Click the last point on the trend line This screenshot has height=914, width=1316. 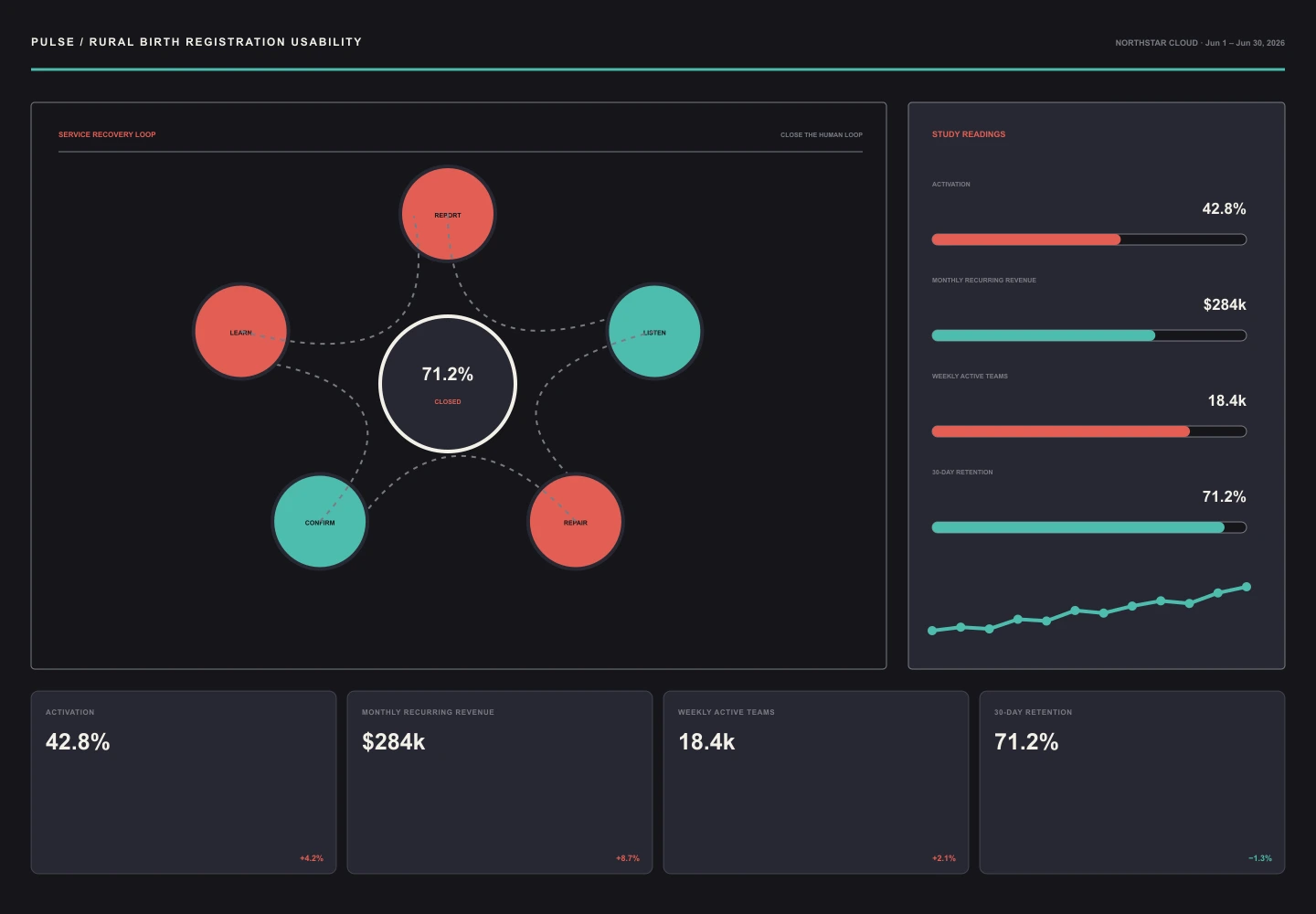point(1246,587)
